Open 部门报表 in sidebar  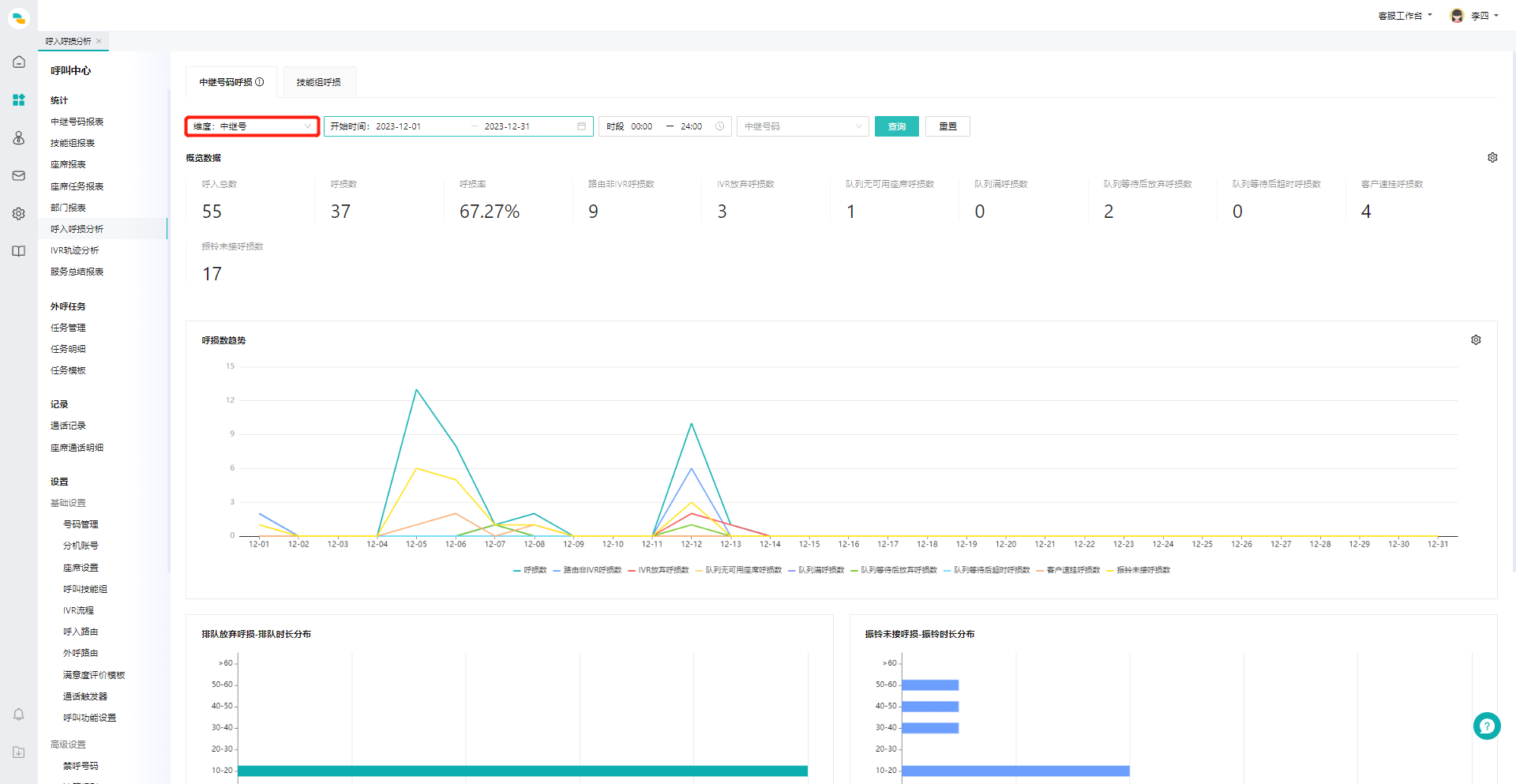coord(69,208)
